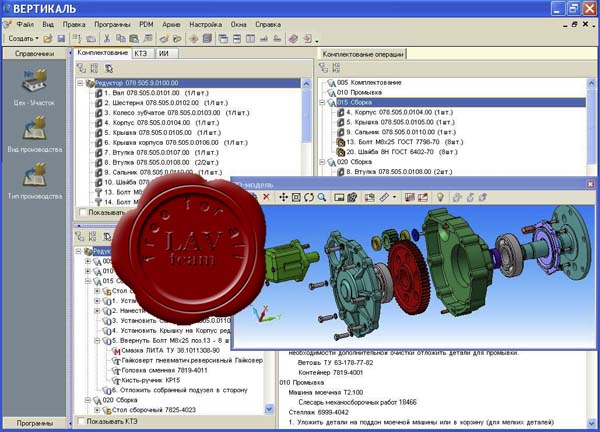
Task: Open the main toolbar overflow arrow
Action: tap(317, 40)
